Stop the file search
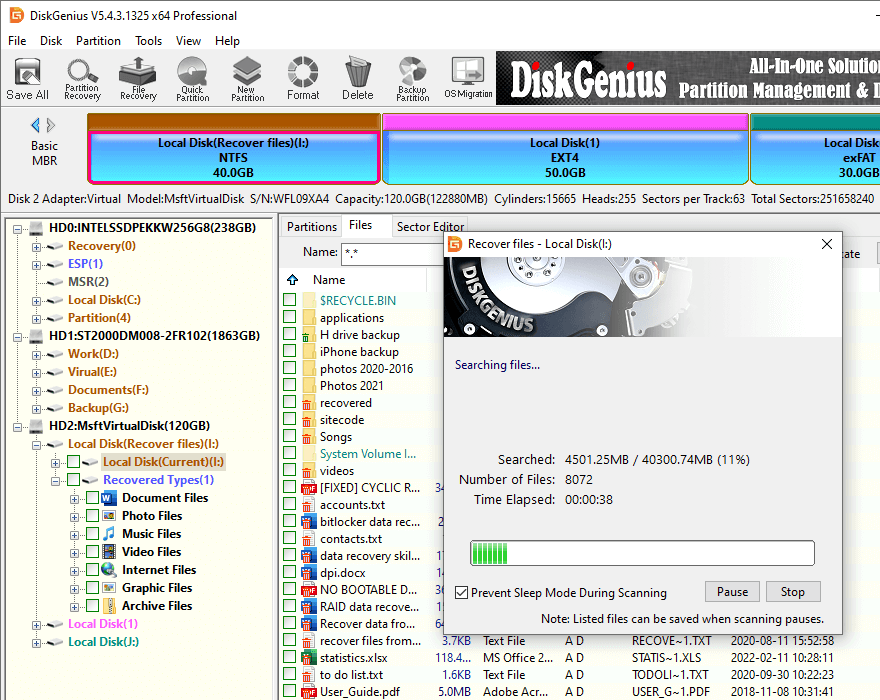Screen dimensions: 880x700 (x=792, y=592)
